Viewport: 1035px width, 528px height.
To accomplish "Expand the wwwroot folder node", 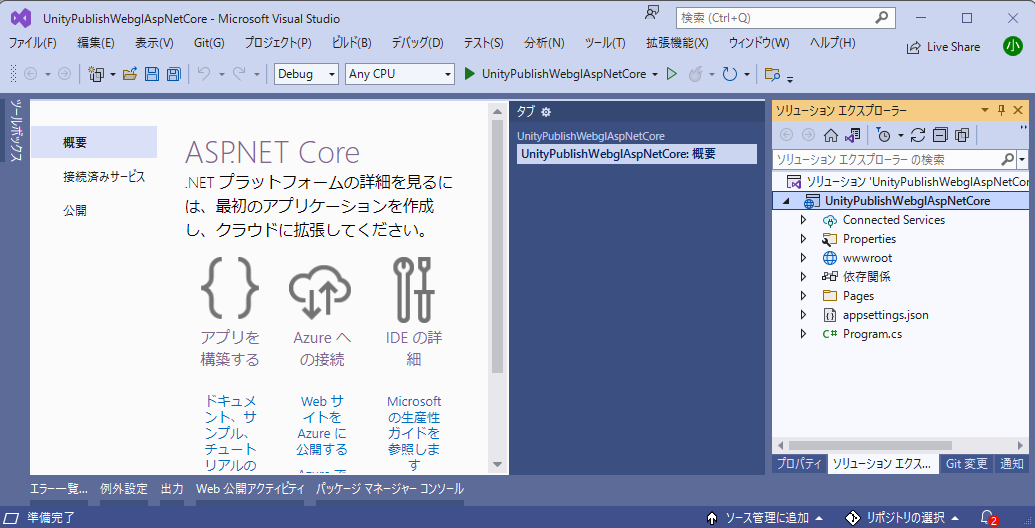I will [803, 258].
